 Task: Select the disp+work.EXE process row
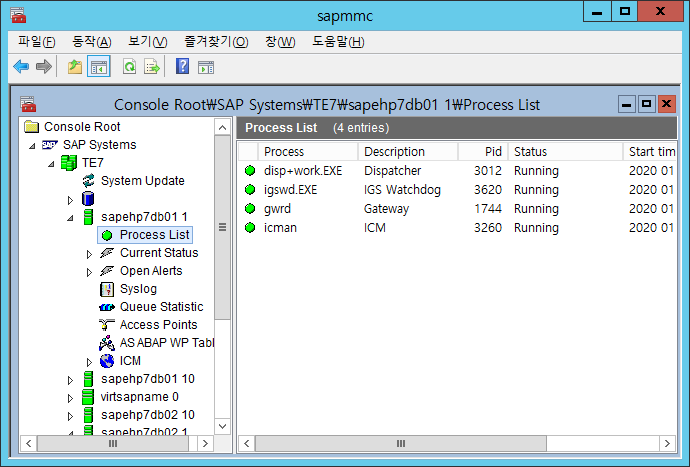pyautogui.click(x=457, y=171)
